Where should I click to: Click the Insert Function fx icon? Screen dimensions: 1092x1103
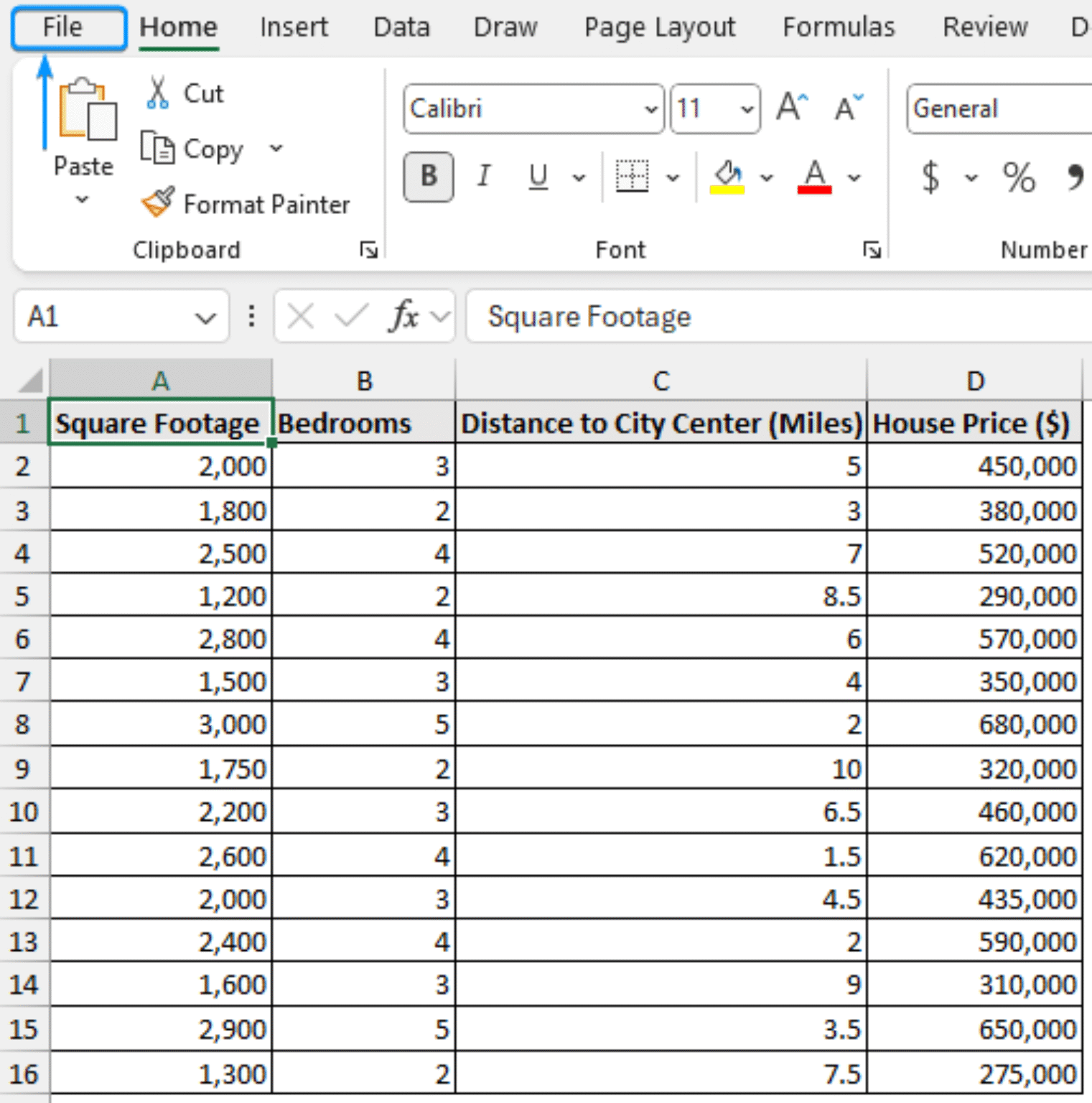[x=403, y=316]
